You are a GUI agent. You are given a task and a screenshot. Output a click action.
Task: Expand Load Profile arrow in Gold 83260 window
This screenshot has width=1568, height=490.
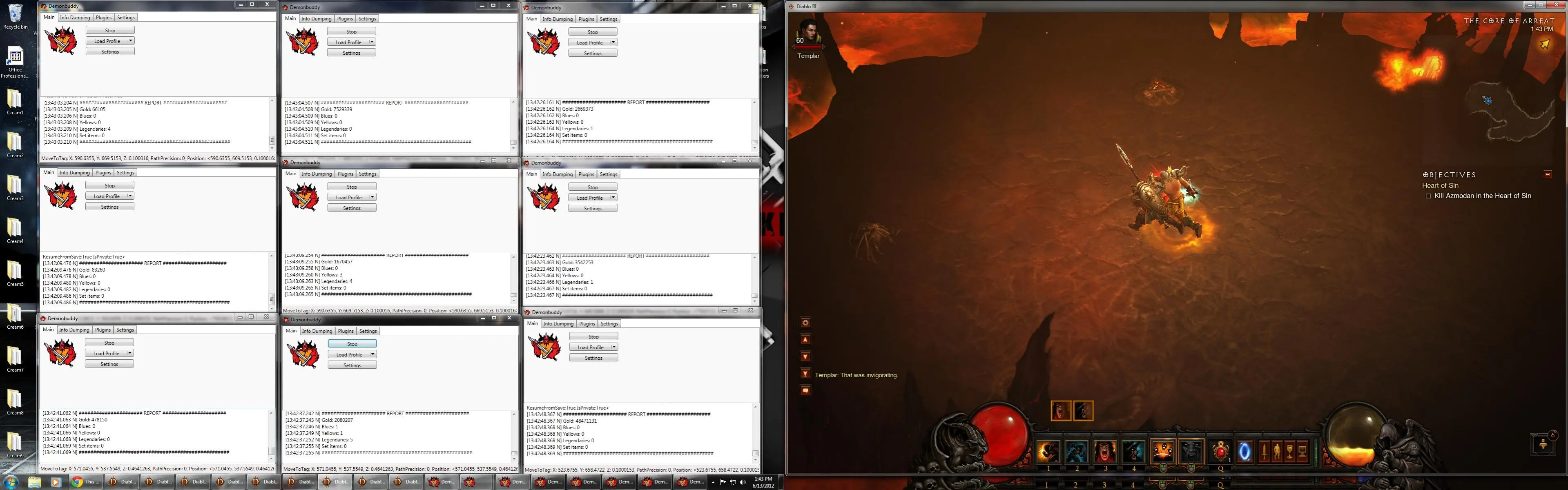(x=129, y=196)
